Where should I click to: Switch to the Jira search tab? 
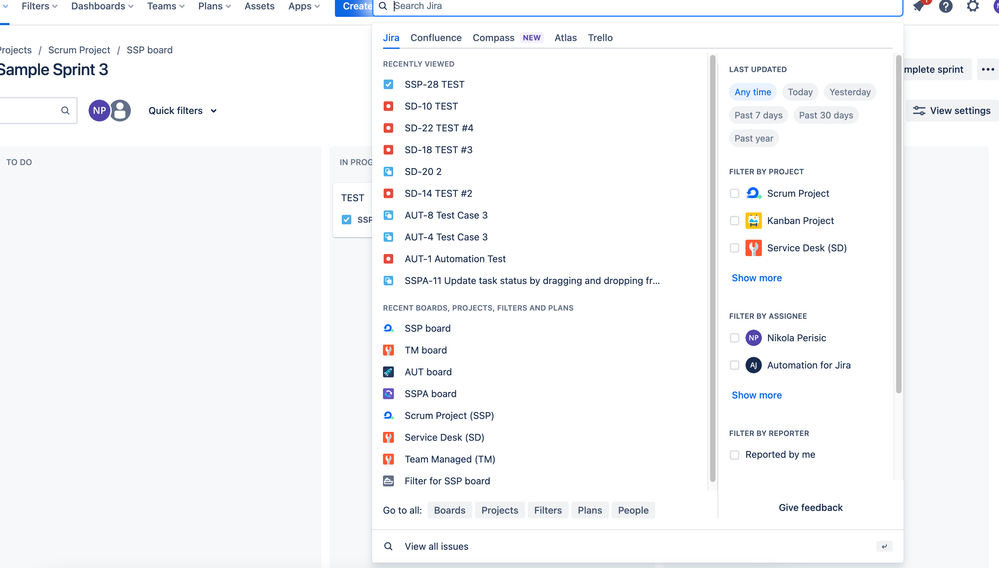click(391, 38)
